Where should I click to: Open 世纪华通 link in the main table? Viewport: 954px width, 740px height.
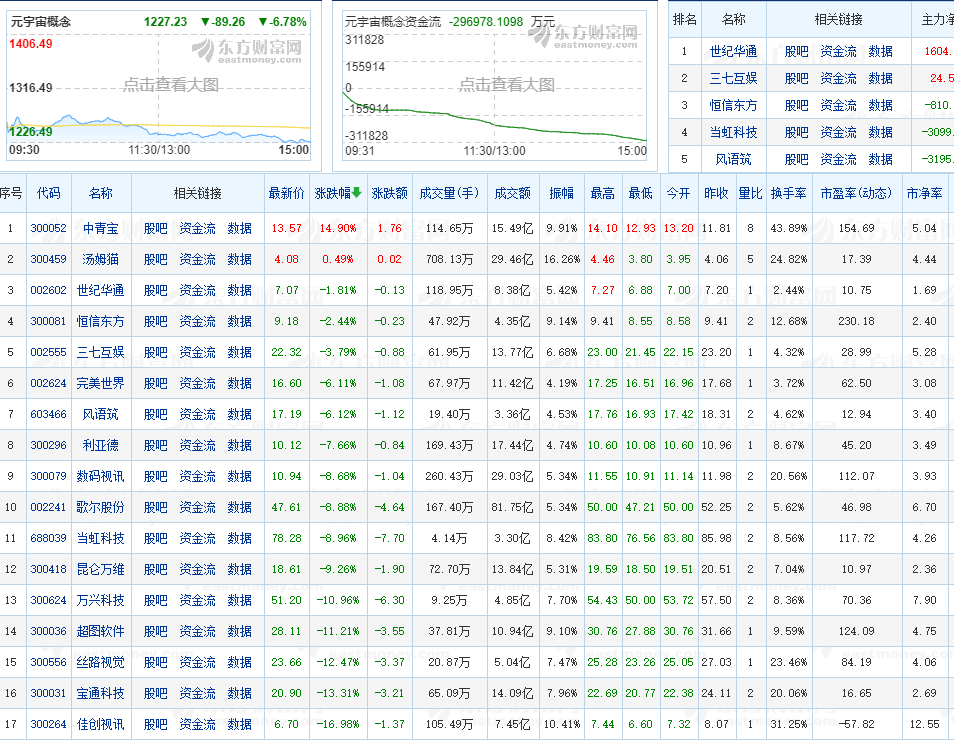101,290
